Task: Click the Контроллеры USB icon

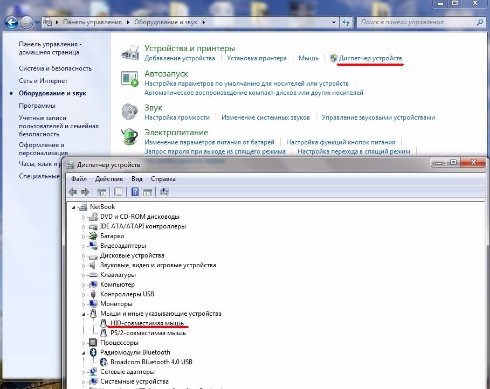Action: point(93,294)
